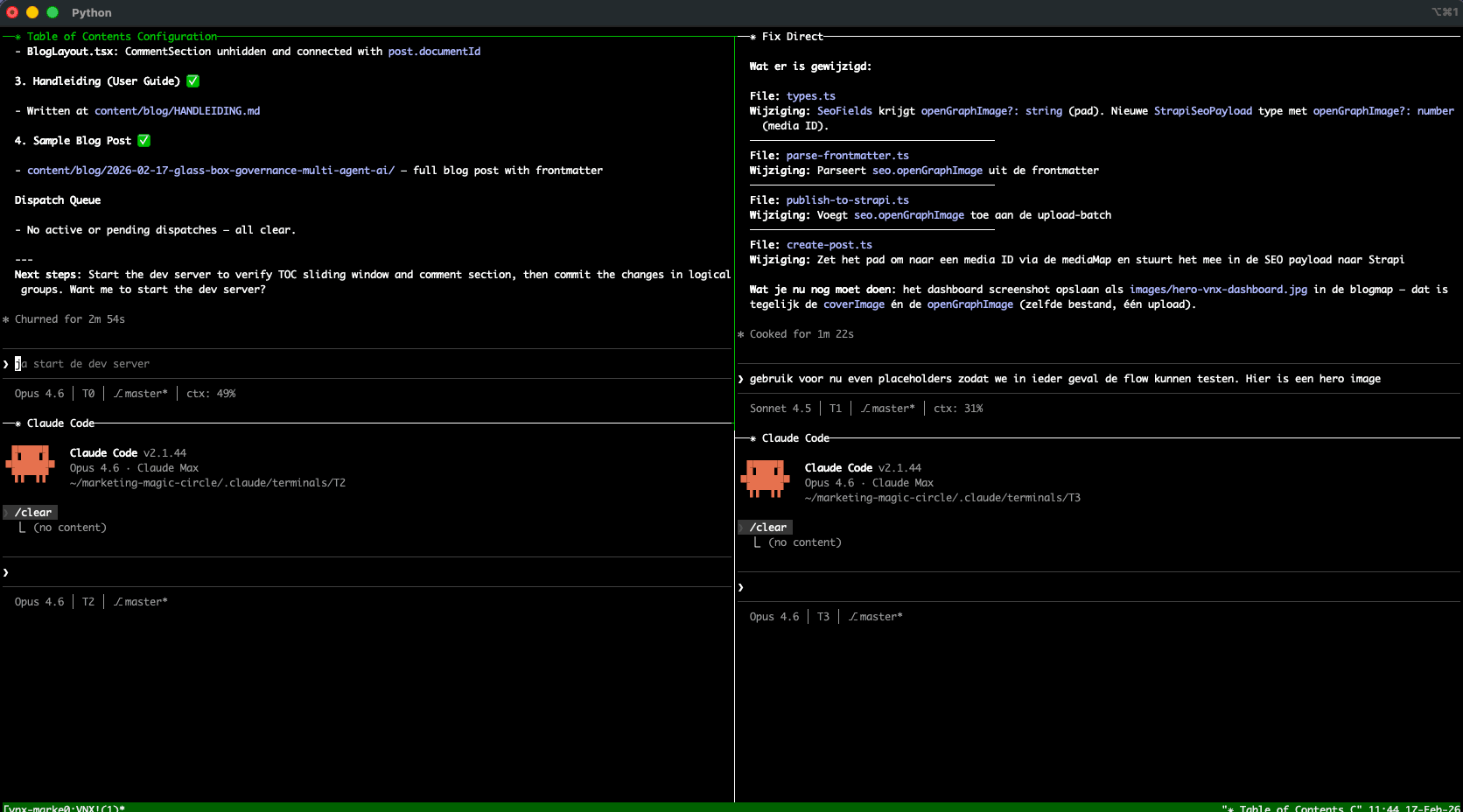Image resolution: width=1463 pixels, height=812 pixels.
Task: Click the ⌥⌘1 shortcut badge in title bar
Action: click(1444, 12)
